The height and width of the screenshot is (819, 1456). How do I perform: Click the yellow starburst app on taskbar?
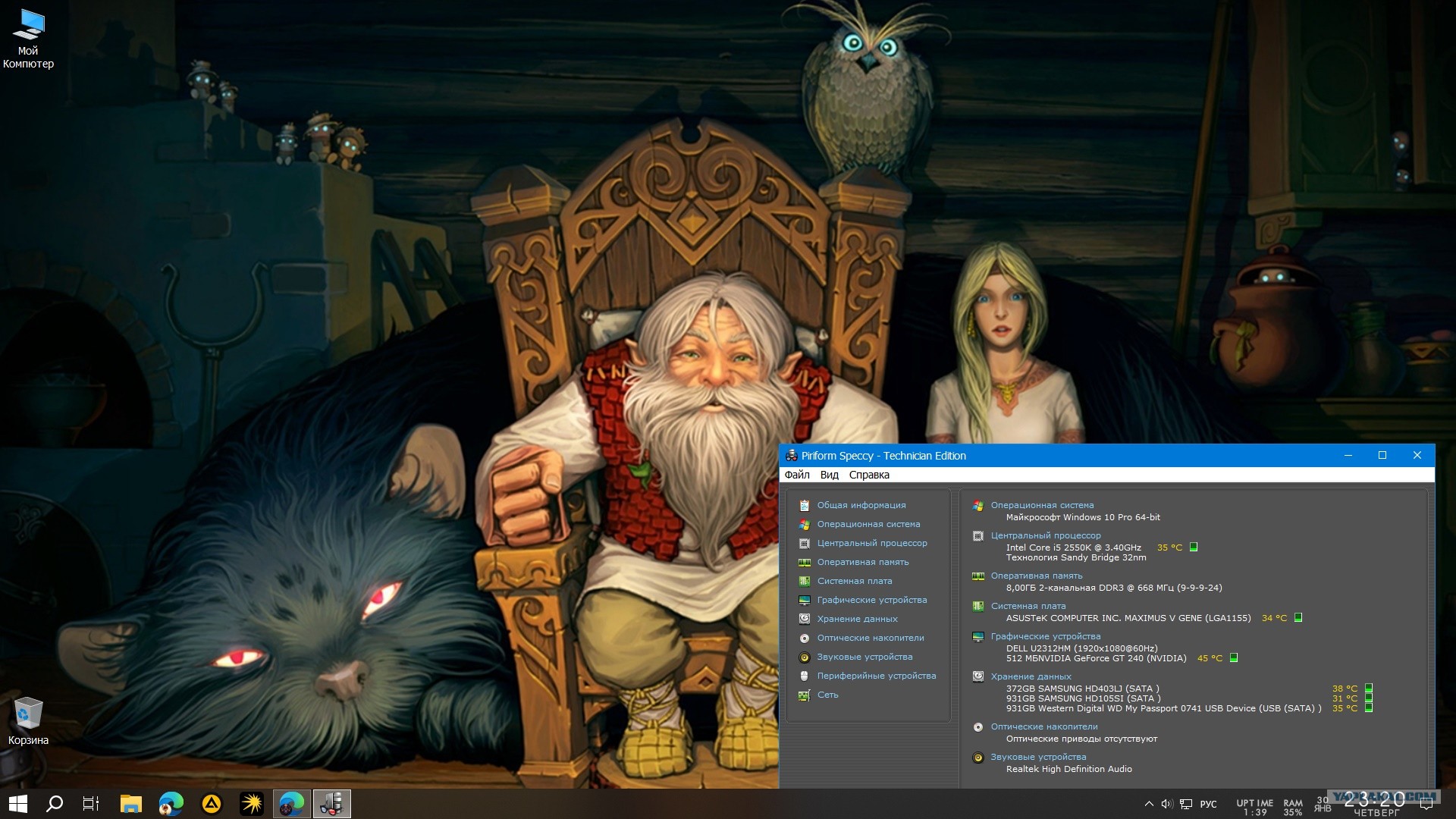tap(251, 804)
